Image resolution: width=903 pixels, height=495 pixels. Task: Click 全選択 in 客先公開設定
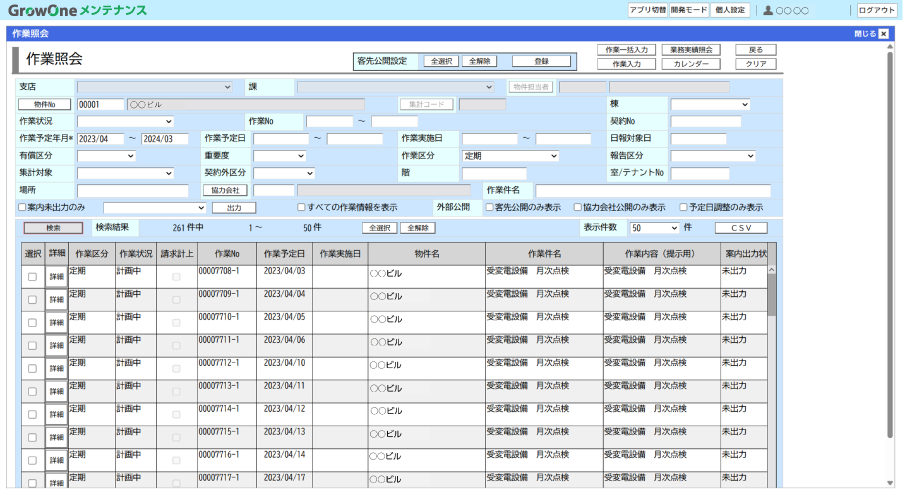pos(442,61)
